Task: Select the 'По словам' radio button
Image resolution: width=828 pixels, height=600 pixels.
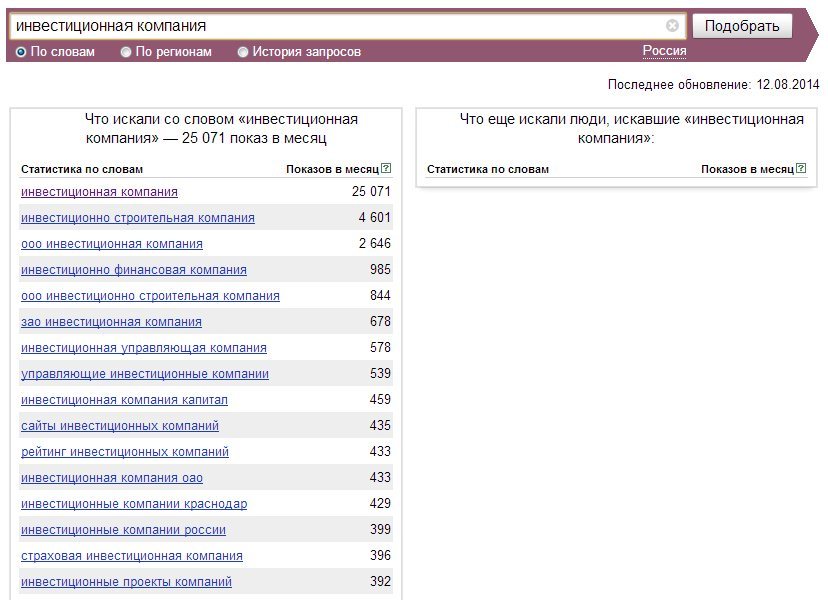Action: pyautogui.click(x=21, y=52)
